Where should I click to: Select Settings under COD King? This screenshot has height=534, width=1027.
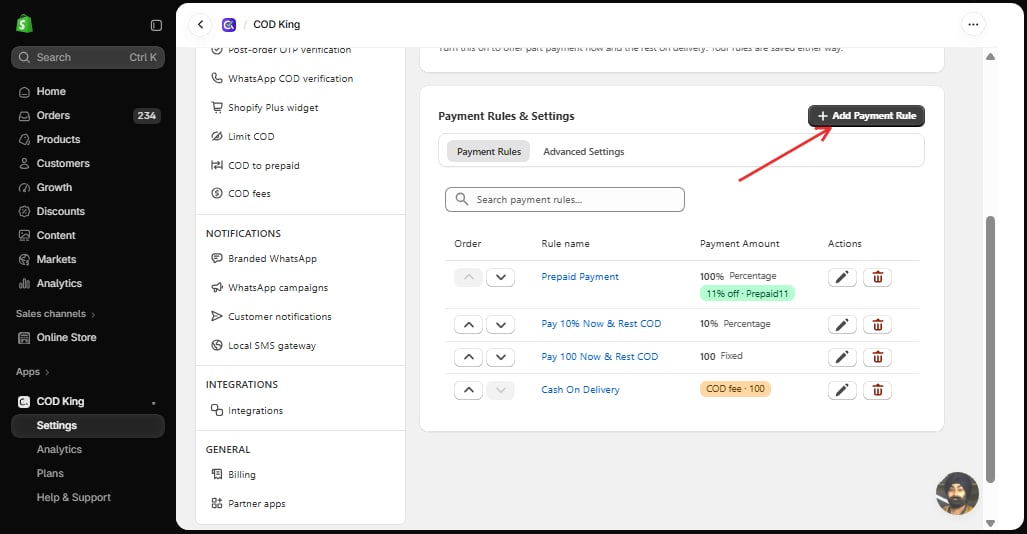pyautogui.click(x=88, y=425)
